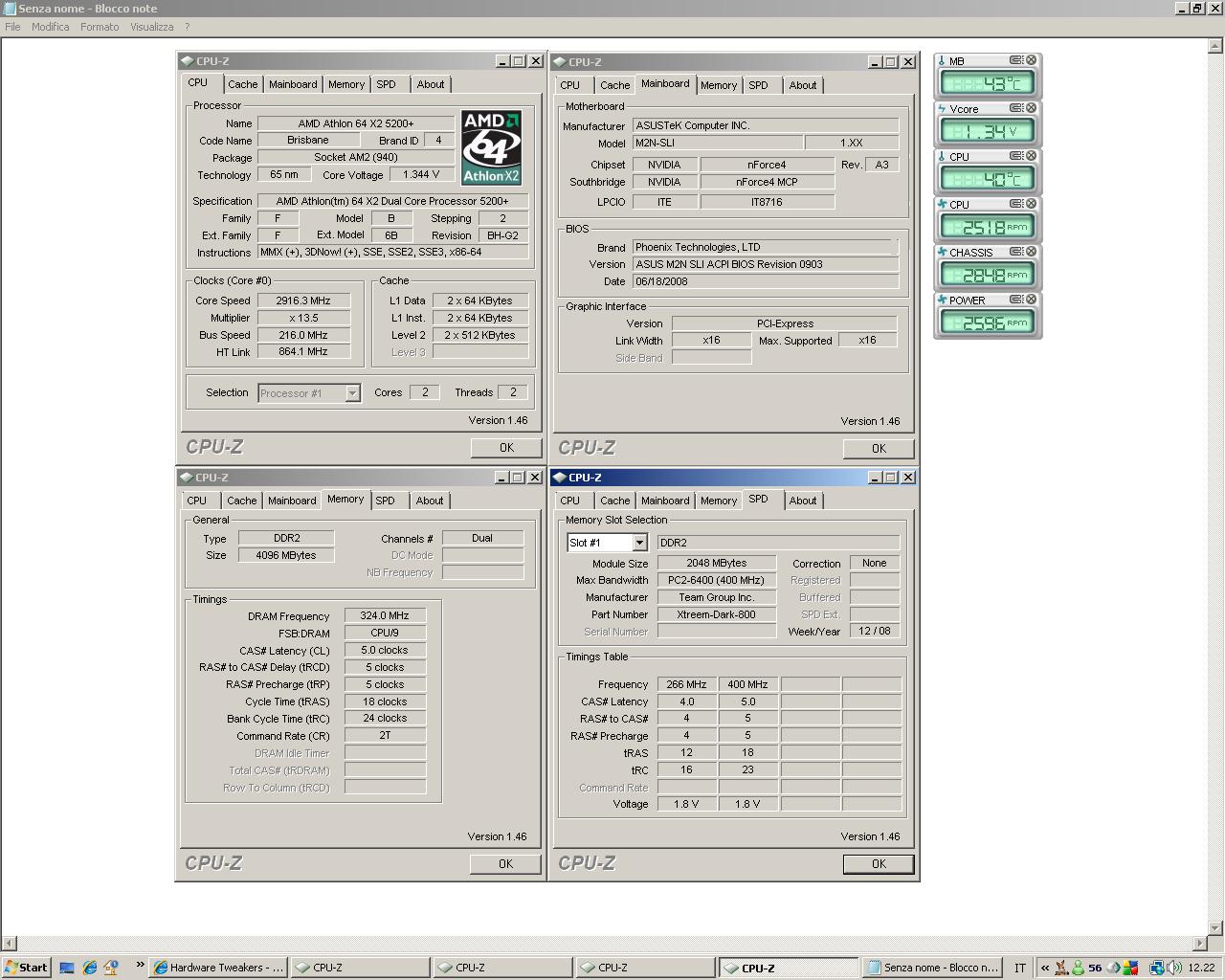Click Notepad vertical scrollbar down arrow

[1216, 927]
